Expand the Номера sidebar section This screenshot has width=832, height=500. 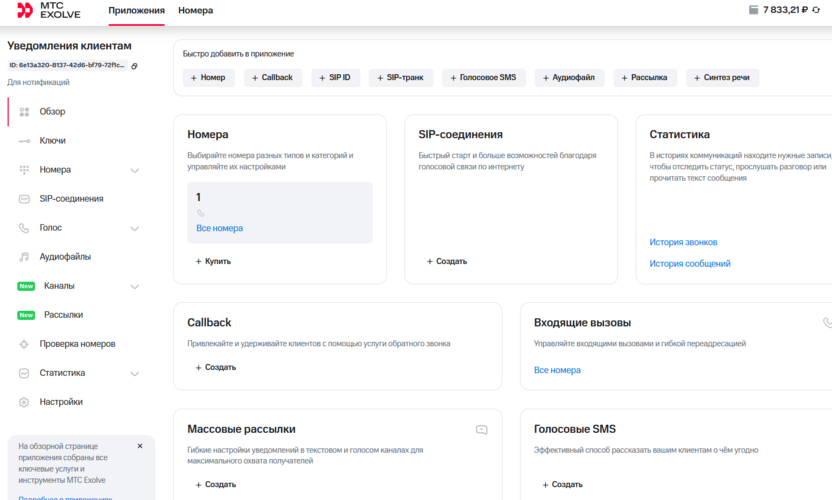[135, 170]
